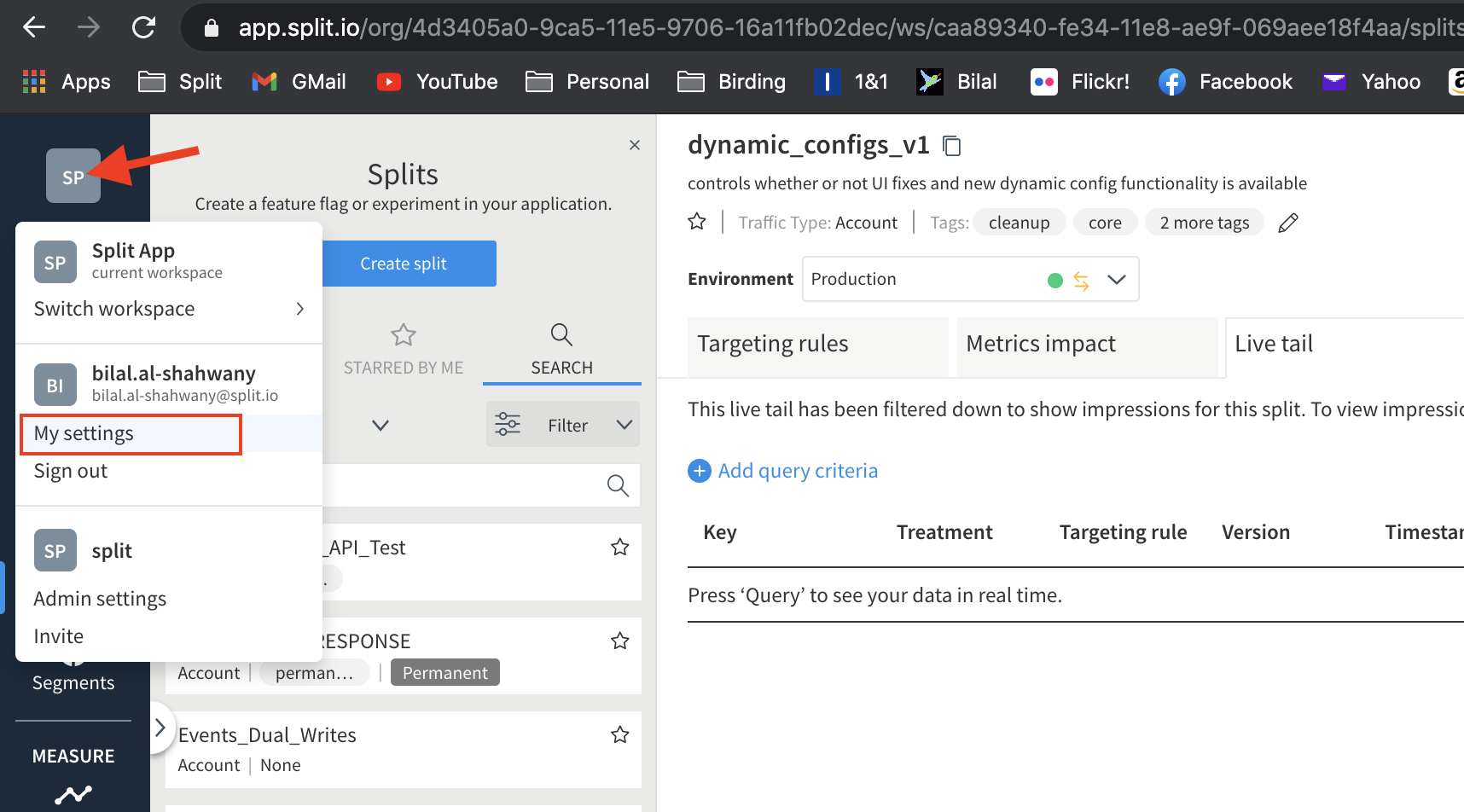Open the Production environment dropdown
The width and height of the screenshot is (1464, 812).
[971, 279]
